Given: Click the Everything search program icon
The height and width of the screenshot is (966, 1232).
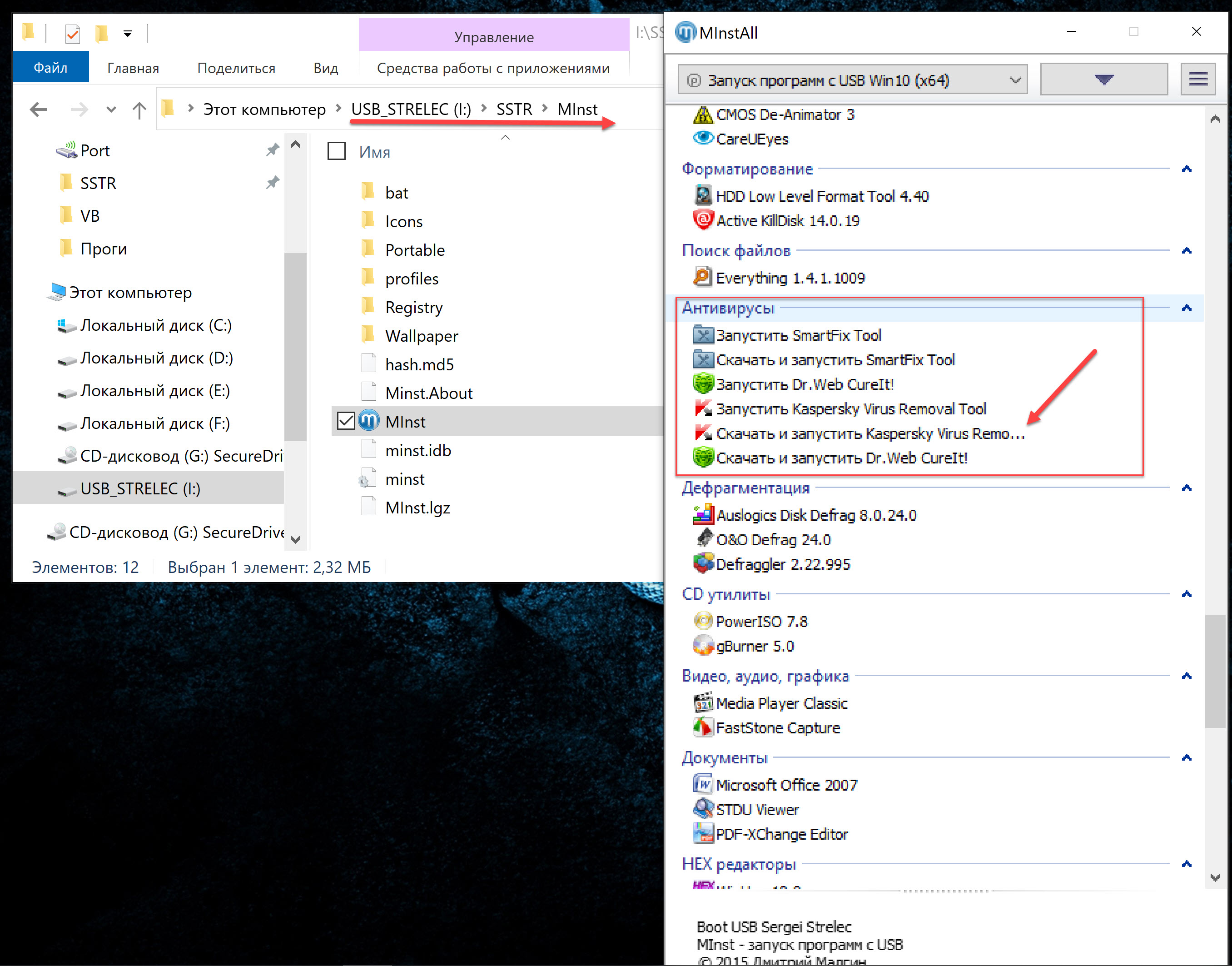Looking at the screenshot, I should (703, 277).
